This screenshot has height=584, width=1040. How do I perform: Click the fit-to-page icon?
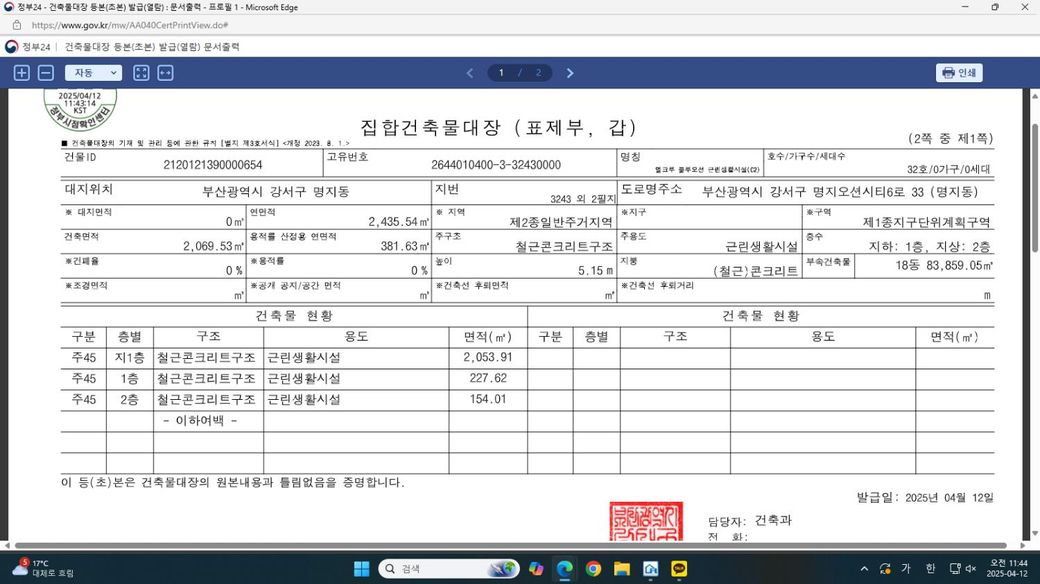click(x=141, y=73)
